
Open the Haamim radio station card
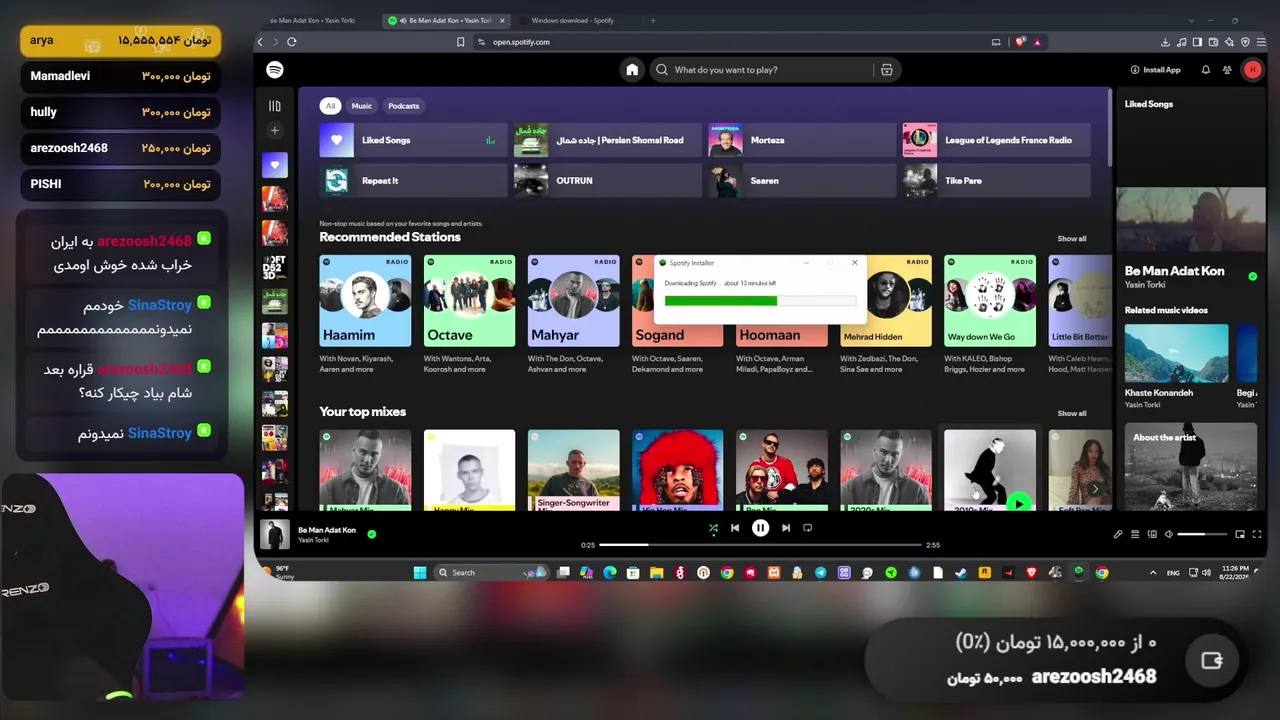pos(365,314)
